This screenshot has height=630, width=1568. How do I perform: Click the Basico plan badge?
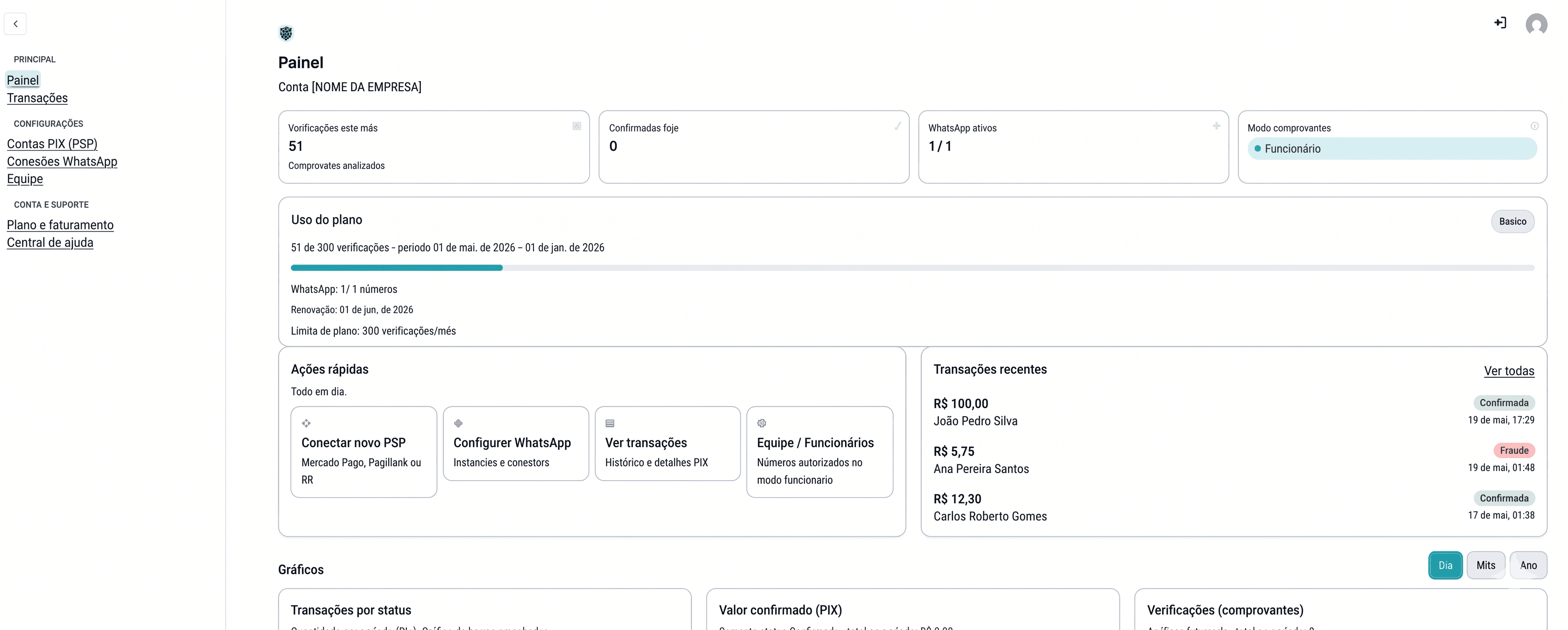[1513, 221]
